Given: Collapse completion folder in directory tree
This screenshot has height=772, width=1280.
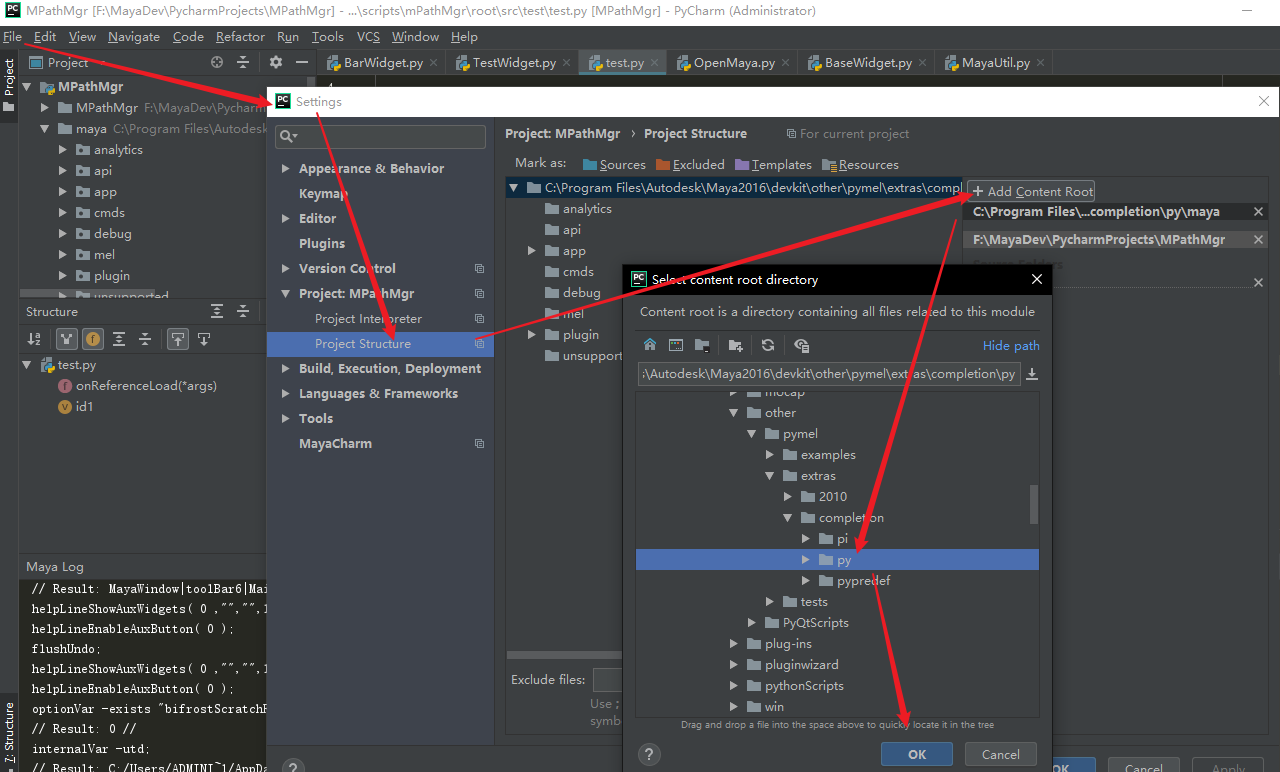Looking at the screenshot, I should click(x=788, y=518).
